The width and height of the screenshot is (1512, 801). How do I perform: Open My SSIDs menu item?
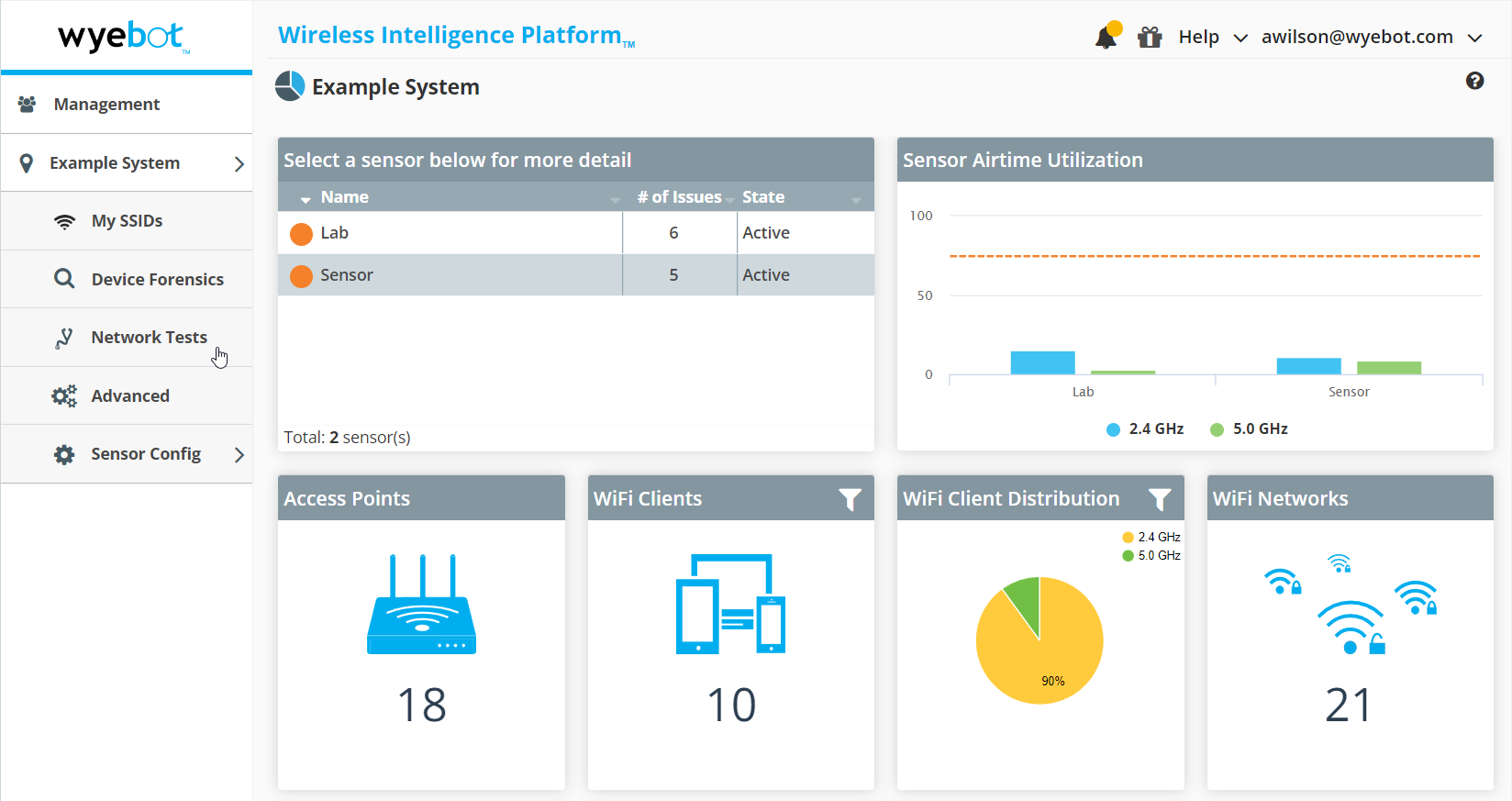click(x=127, y=221)
